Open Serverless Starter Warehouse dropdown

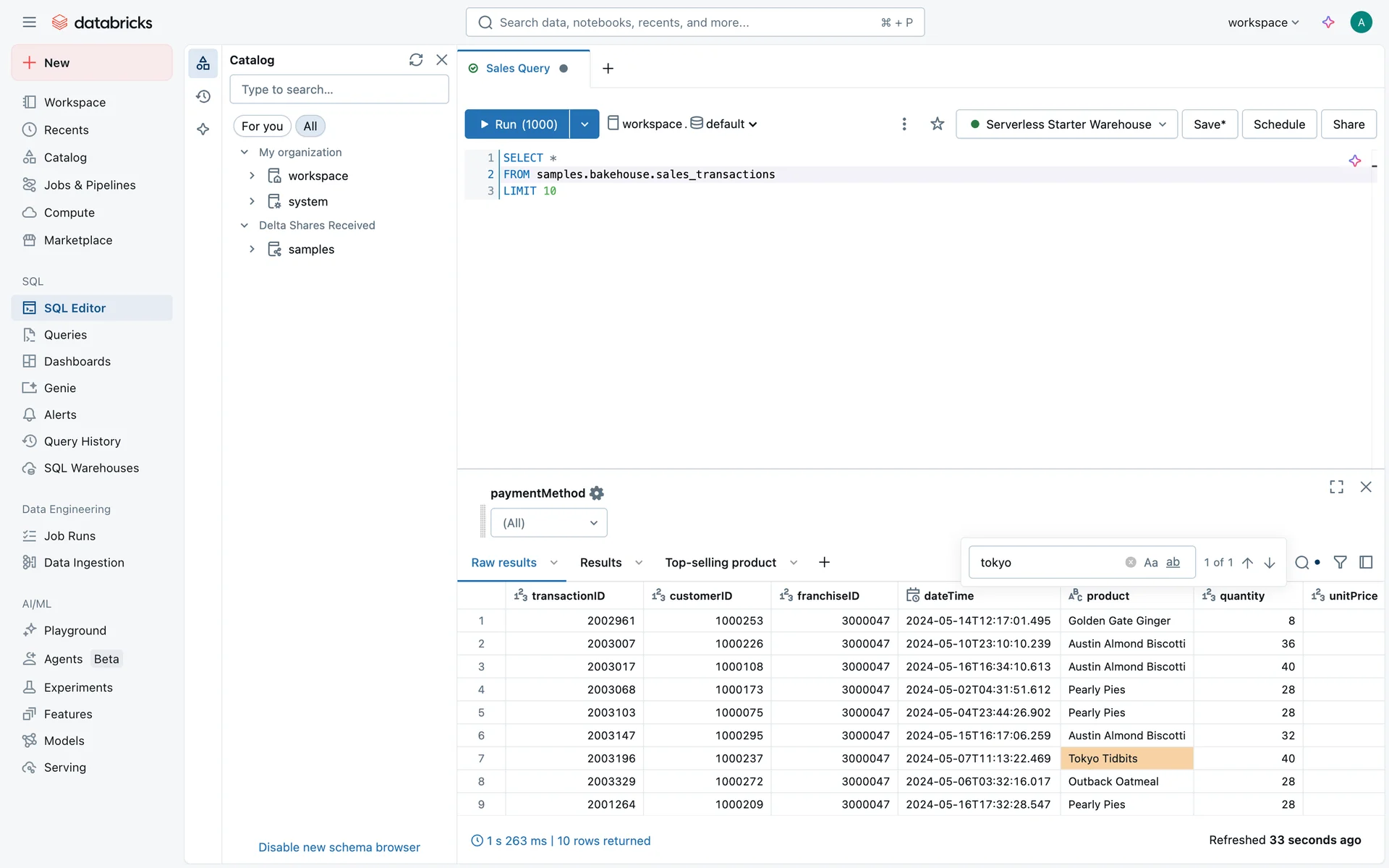point(1066,124)
